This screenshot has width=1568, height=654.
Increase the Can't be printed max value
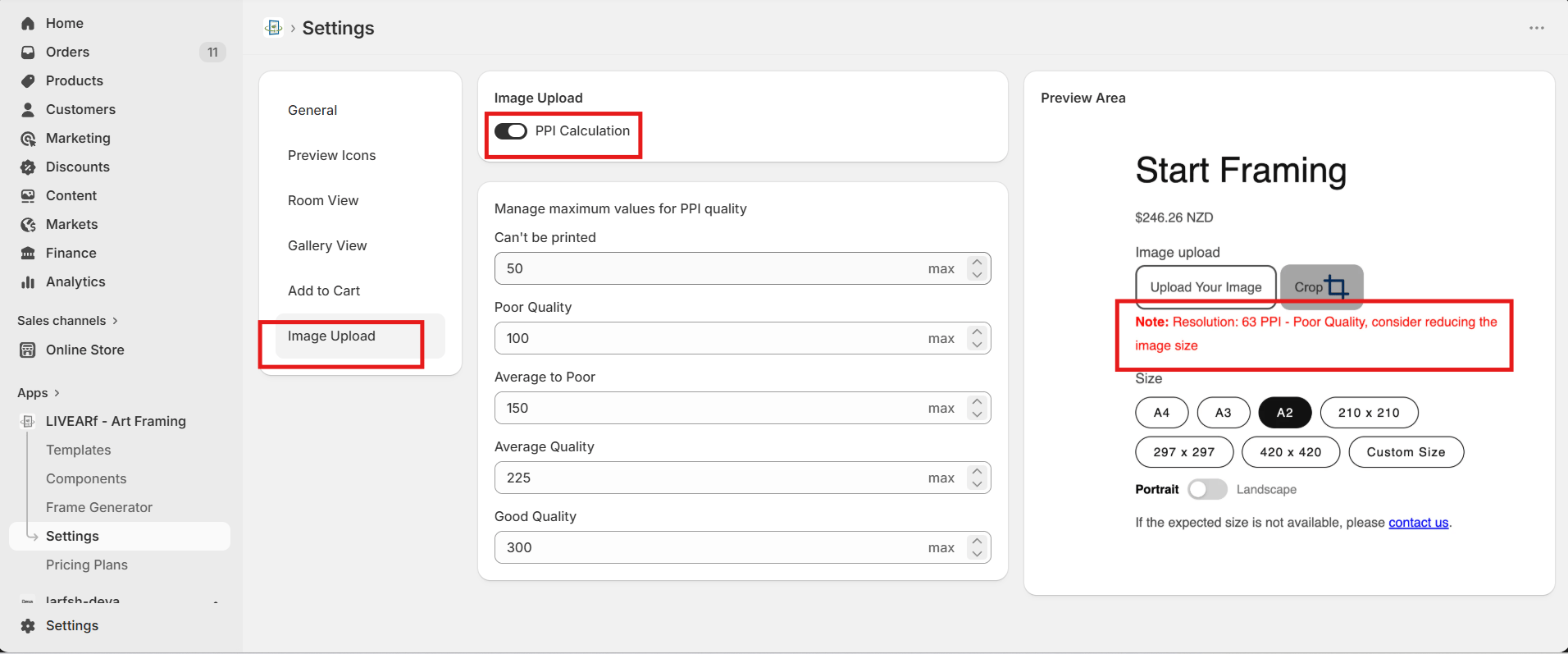coord(977,263)
